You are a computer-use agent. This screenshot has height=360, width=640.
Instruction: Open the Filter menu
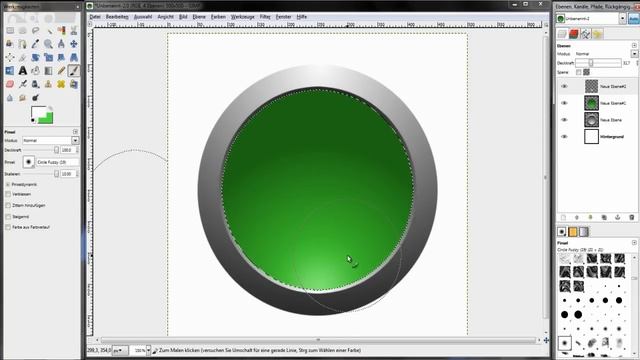(265, 17)
